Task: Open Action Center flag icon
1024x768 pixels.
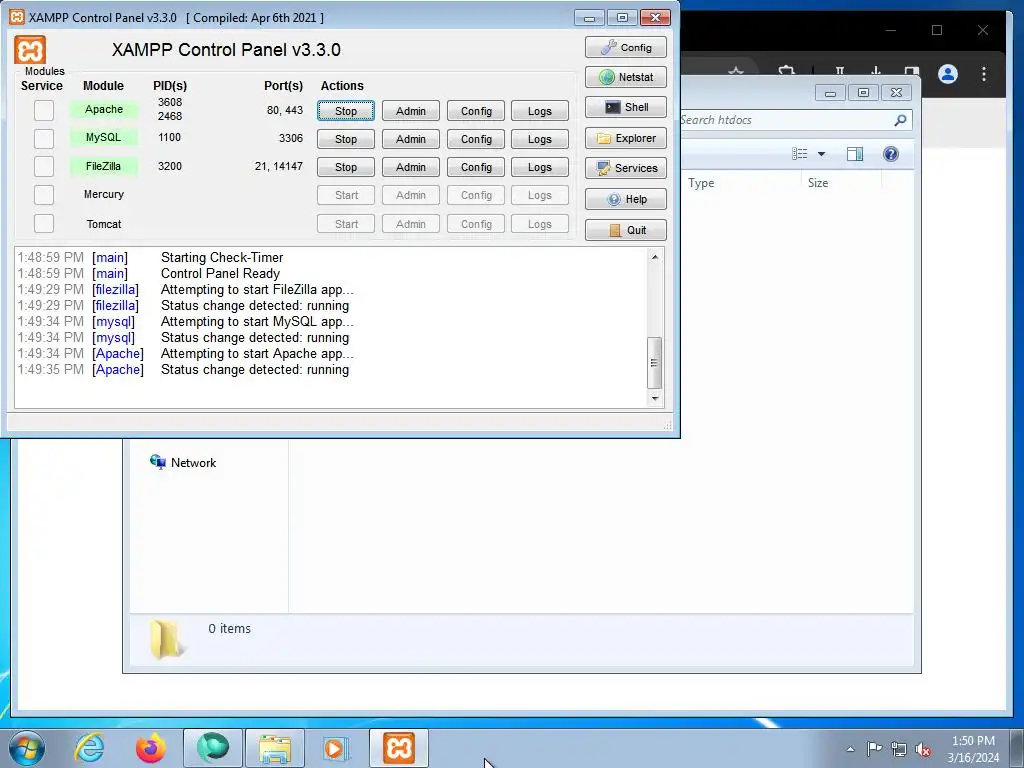Action: pos(874,748)
